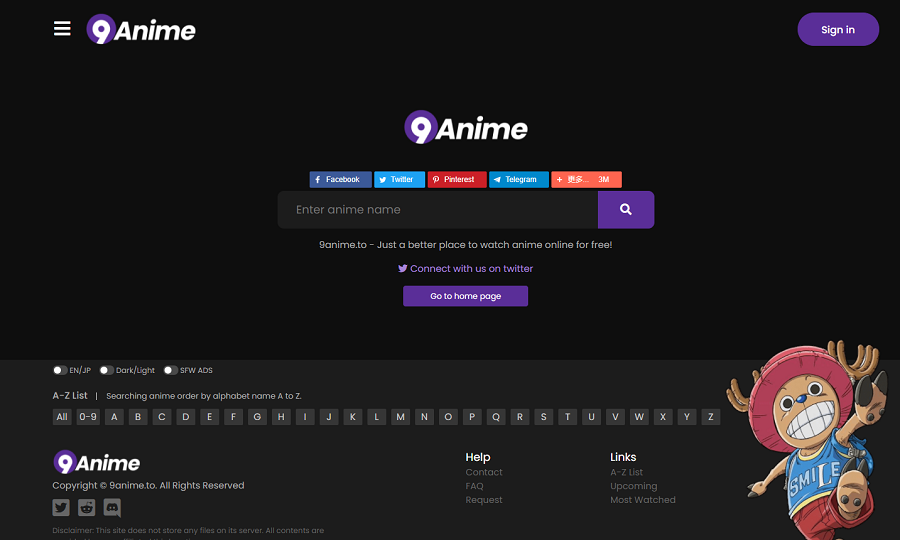
Task: Open the FAQ help link
Action: pyautogui.click(x=475, y=486)
